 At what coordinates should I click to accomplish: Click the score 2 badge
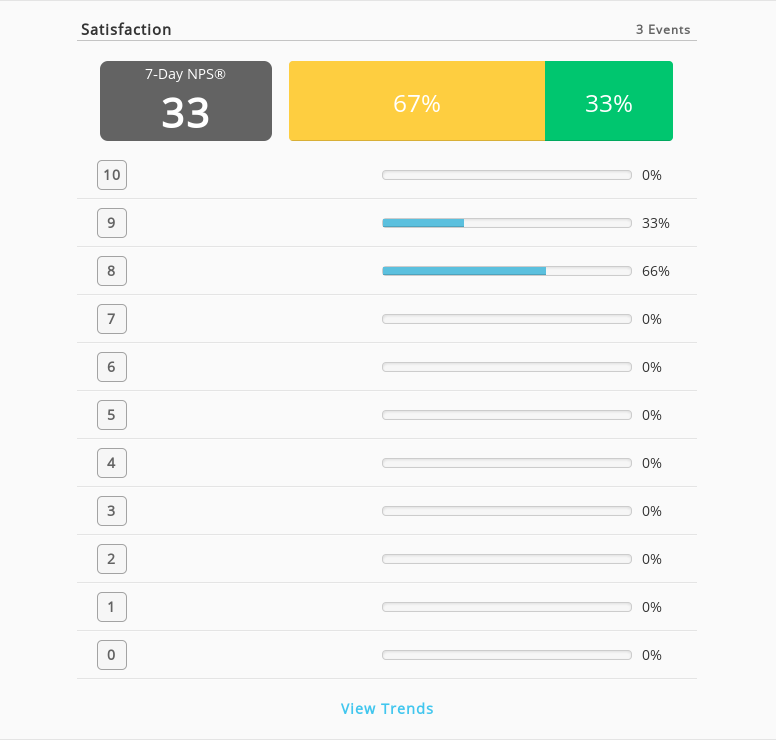(112, 559)
